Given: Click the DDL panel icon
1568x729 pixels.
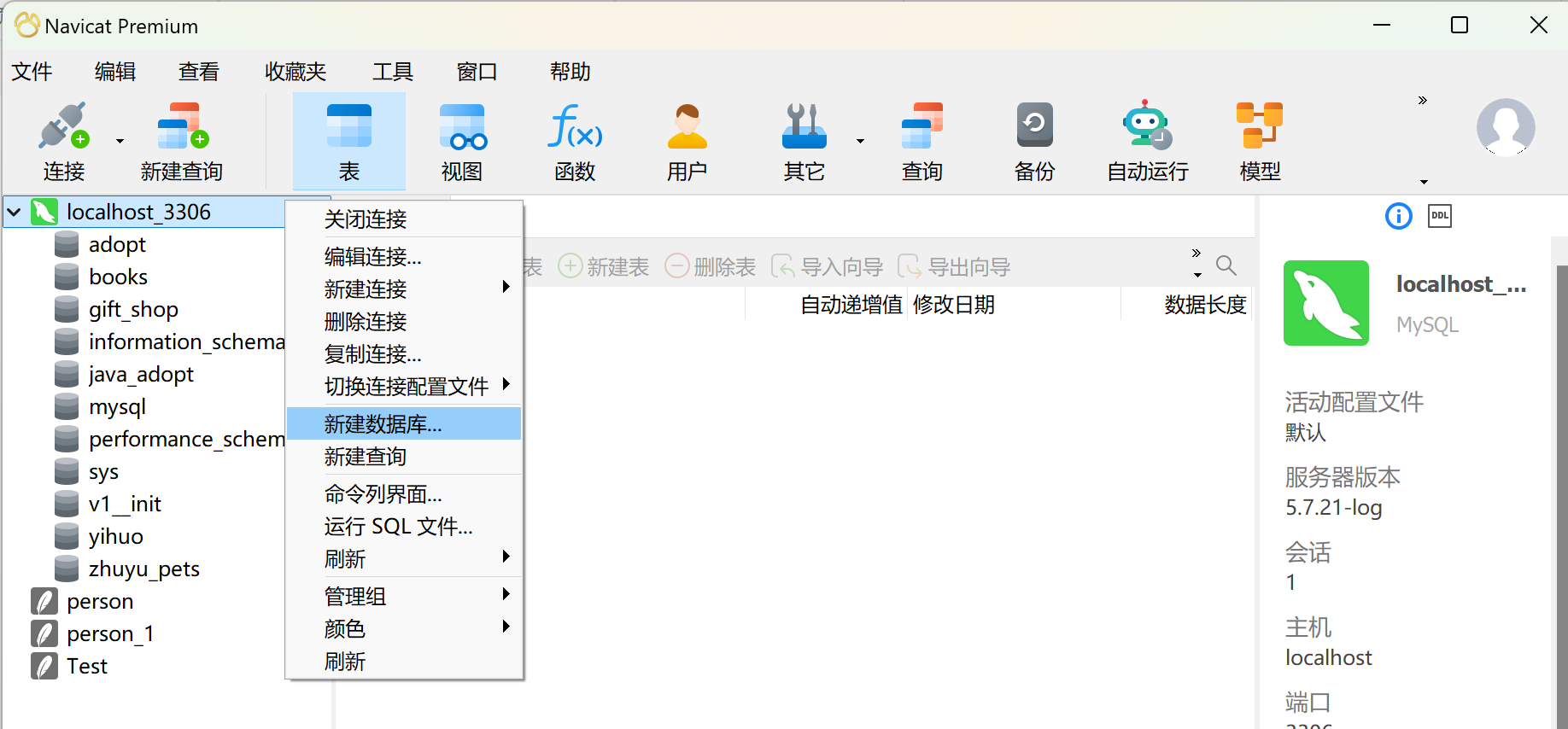Looking at the screenshot, I should coord(1440,216).
